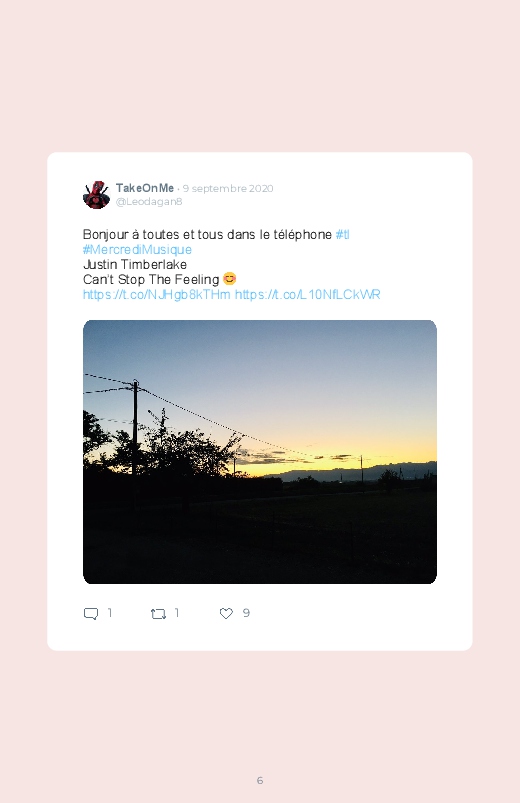The width and height of the screenshot is (520, 803).
Task: Click the TakeOnMe display name
Action: [145, 188]
